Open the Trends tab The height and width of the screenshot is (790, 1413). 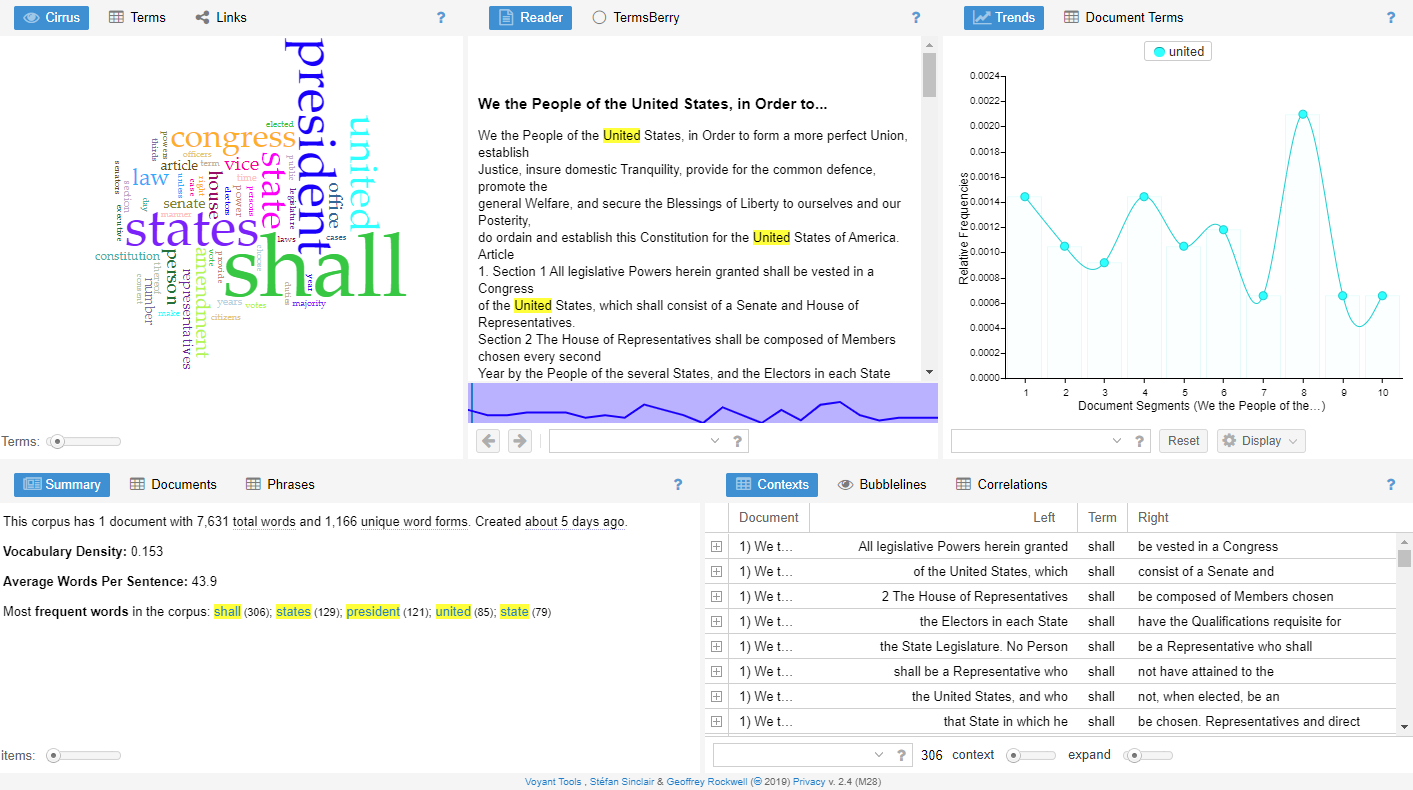point(1004,17)
